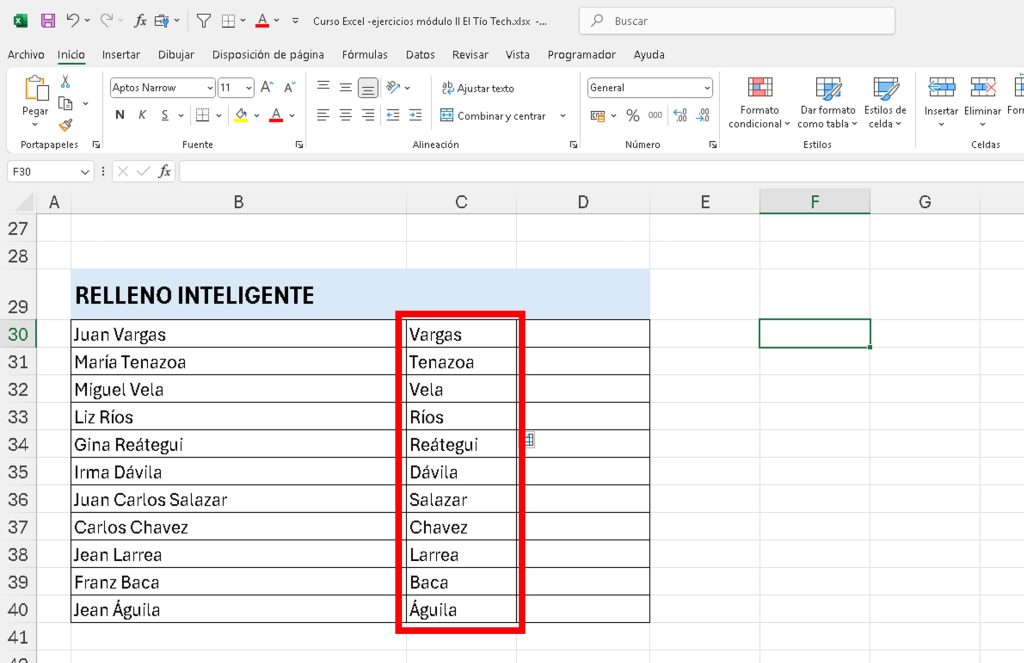Viewport: 1024px width, 663px height.
Task: Open the General number format dropdown
Action: (x=707, y=88)
